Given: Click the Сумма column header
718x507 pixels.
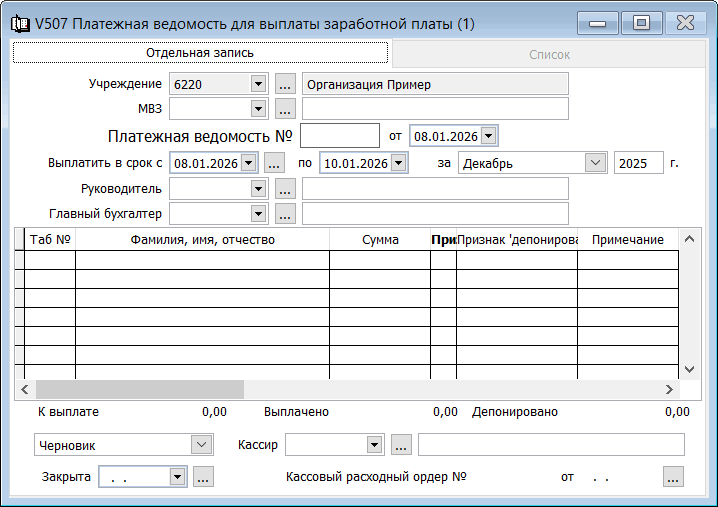Looking at the screenshot, I should click(x=380, y=239).
